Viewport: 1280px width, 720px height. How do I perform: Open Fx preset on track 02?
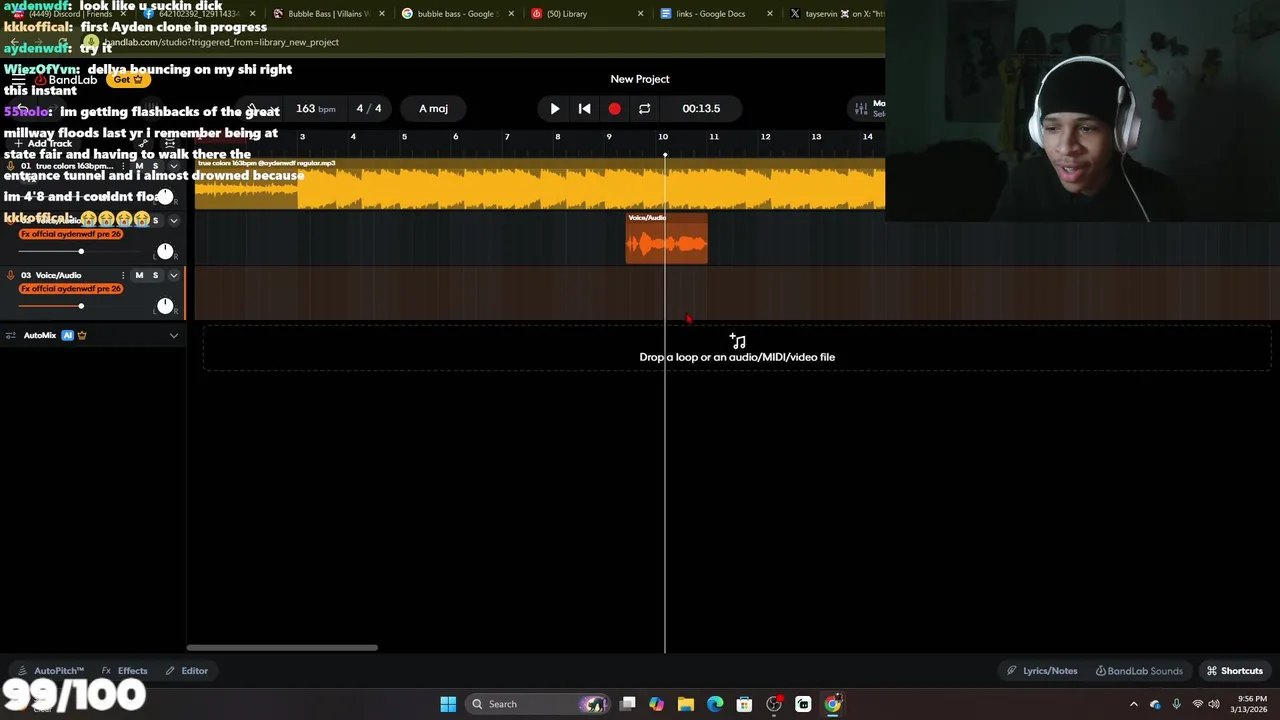(x=70, y=234)
